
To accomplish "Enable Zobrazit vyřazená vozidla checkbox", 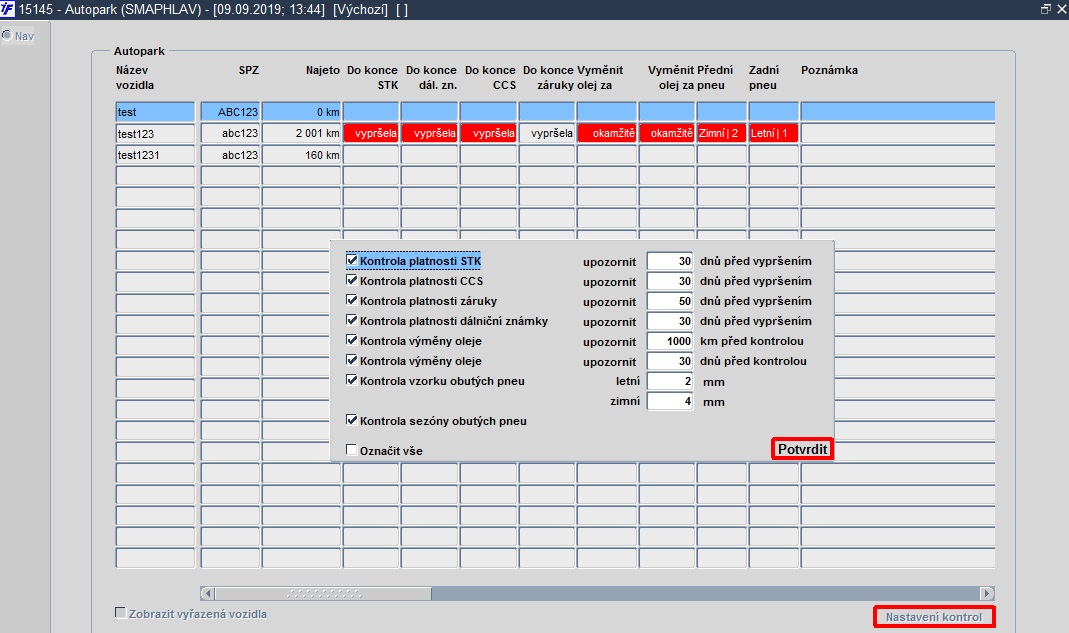I will coord(121,613).
